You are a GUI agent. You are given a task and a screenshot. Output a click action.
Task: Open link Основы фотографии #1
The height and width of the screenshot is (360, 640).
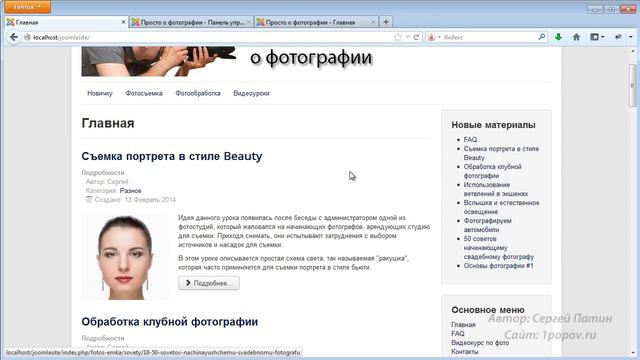tap(498, 266)
